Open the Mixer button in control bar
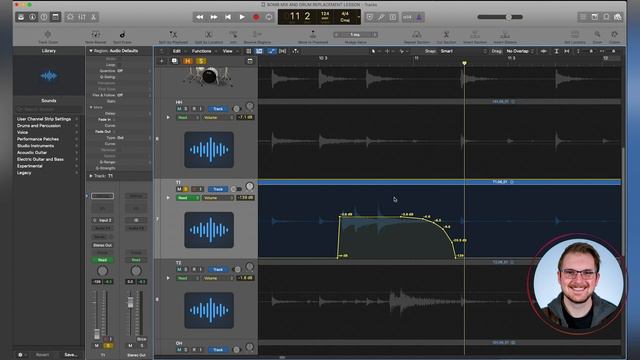Image resolution: width=640 pixels, height=360 pixels. [82, 17]
